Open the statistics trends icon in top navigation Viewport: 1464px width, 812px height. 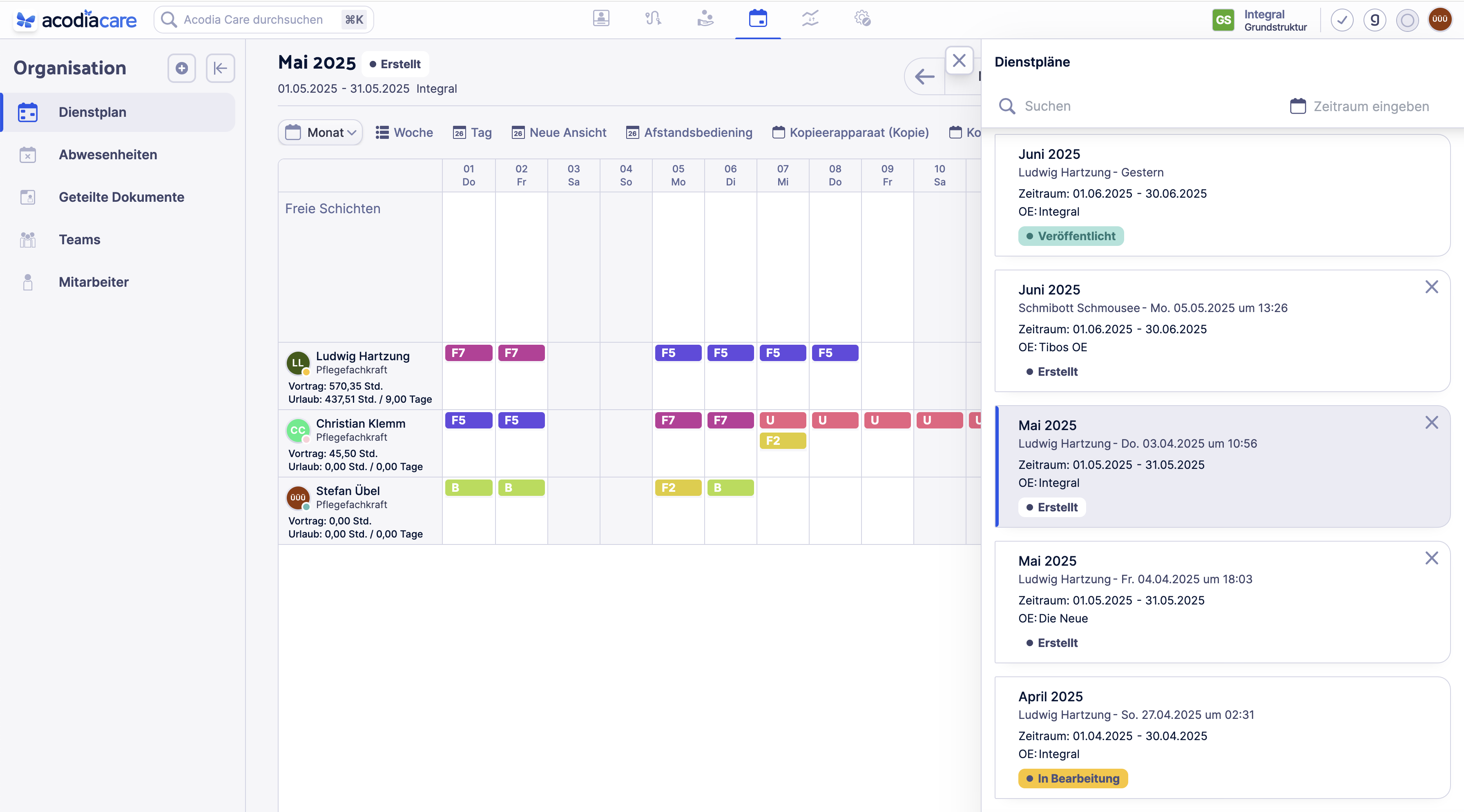point(809,19)
